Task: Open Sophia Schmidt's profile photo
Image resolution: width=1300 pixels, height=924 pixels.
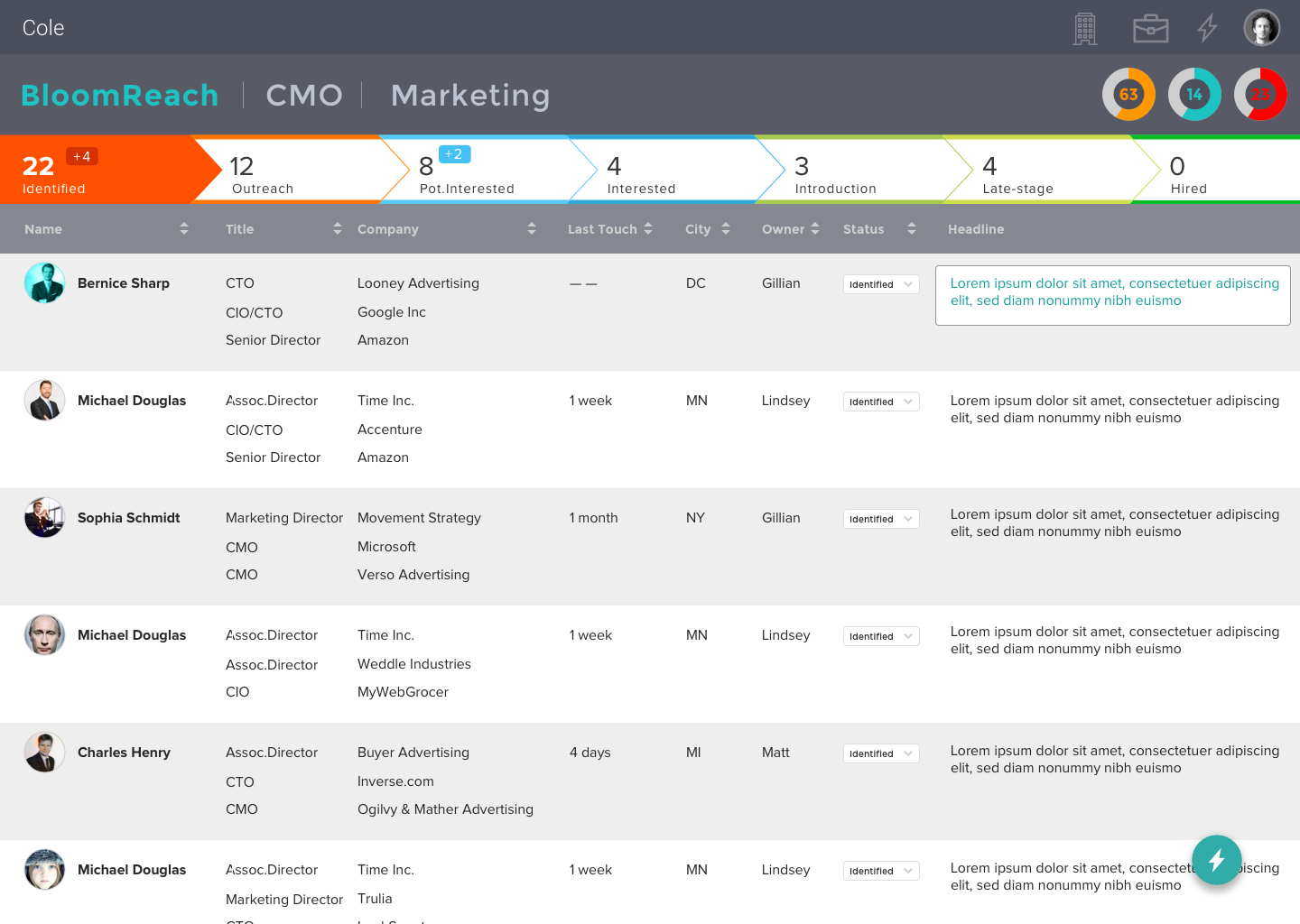Action: (44, 518)
